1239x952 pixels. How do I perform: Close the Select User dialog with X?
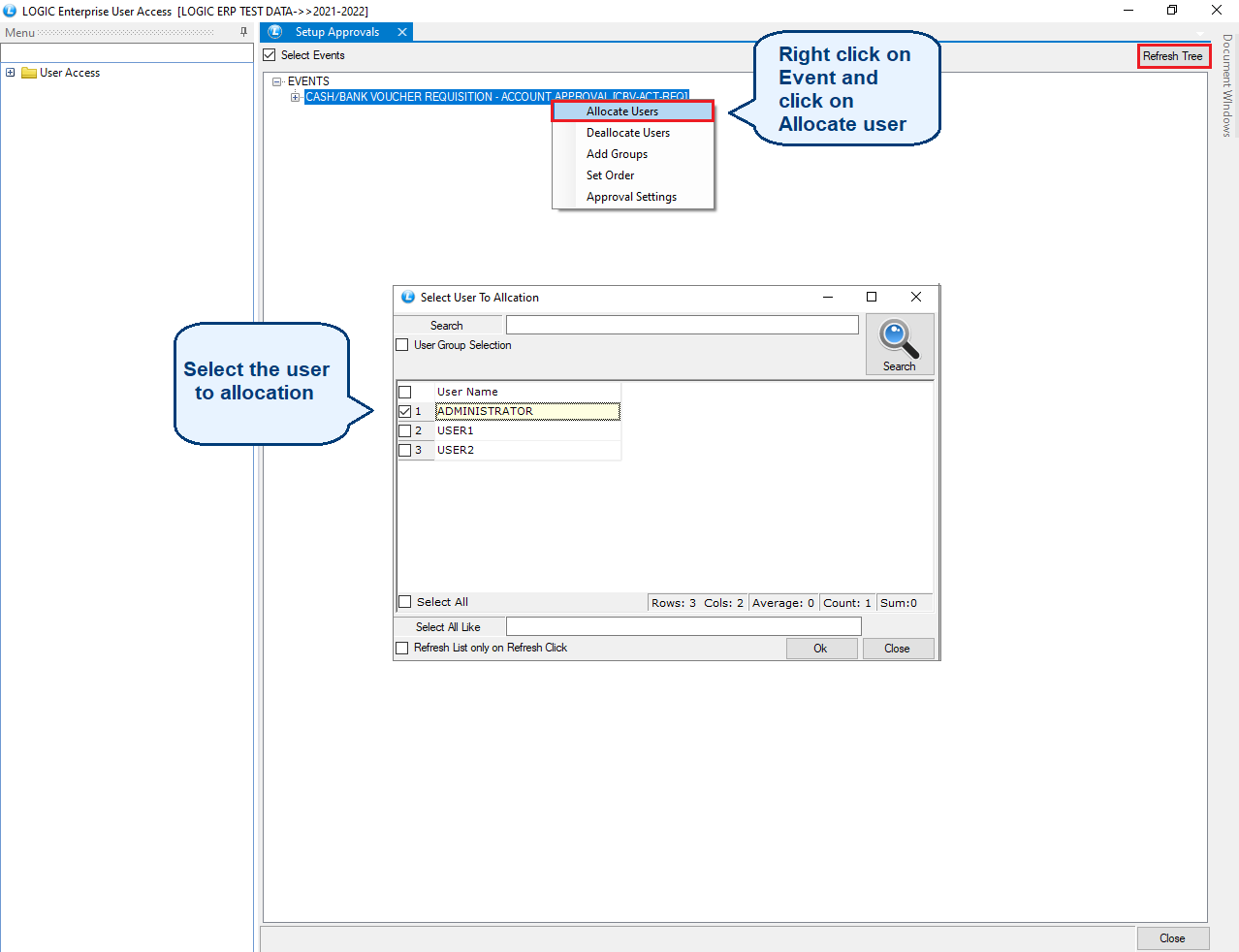(x=915, y=297)
